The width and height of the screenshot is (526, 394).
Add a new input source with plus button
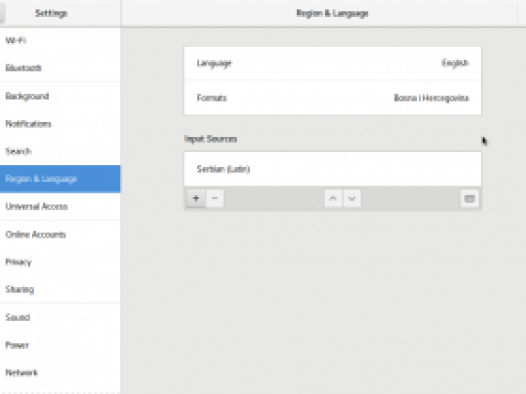click(196, 198)
